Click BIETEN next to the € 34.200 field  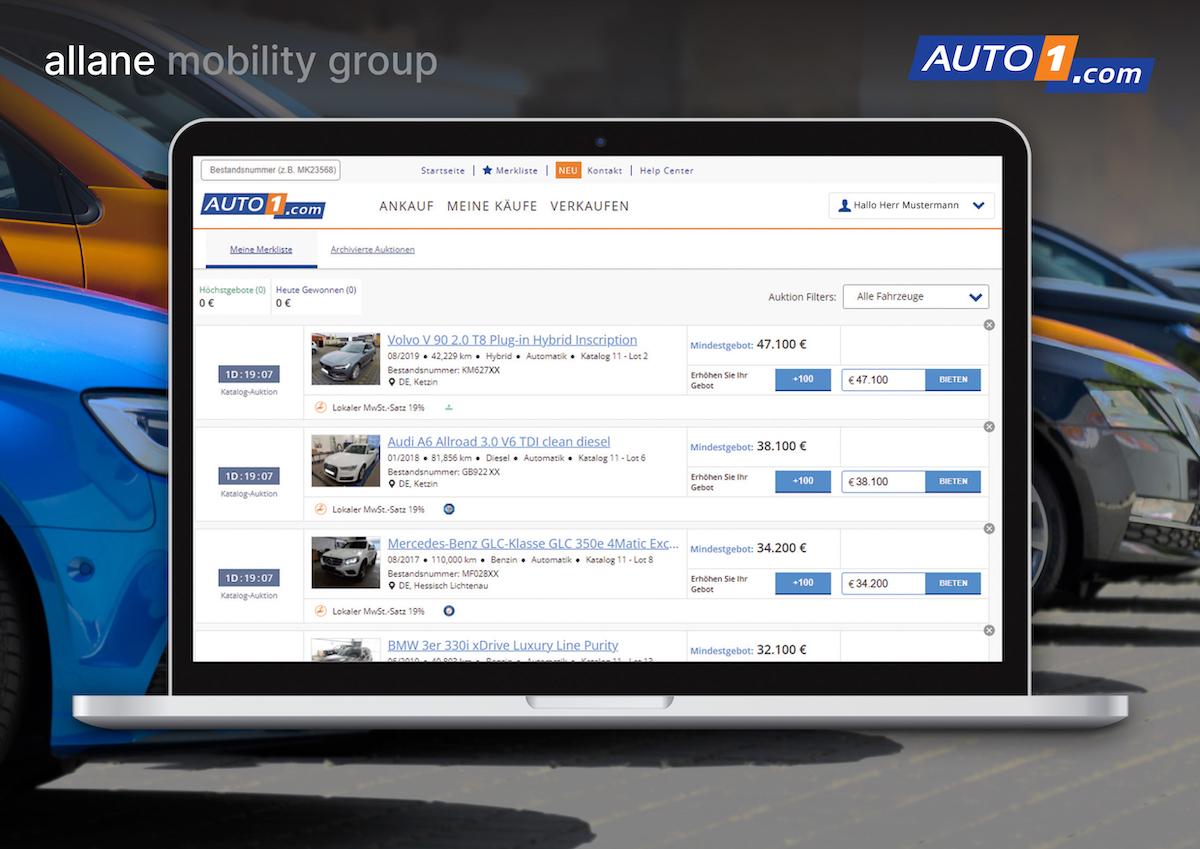953,583
